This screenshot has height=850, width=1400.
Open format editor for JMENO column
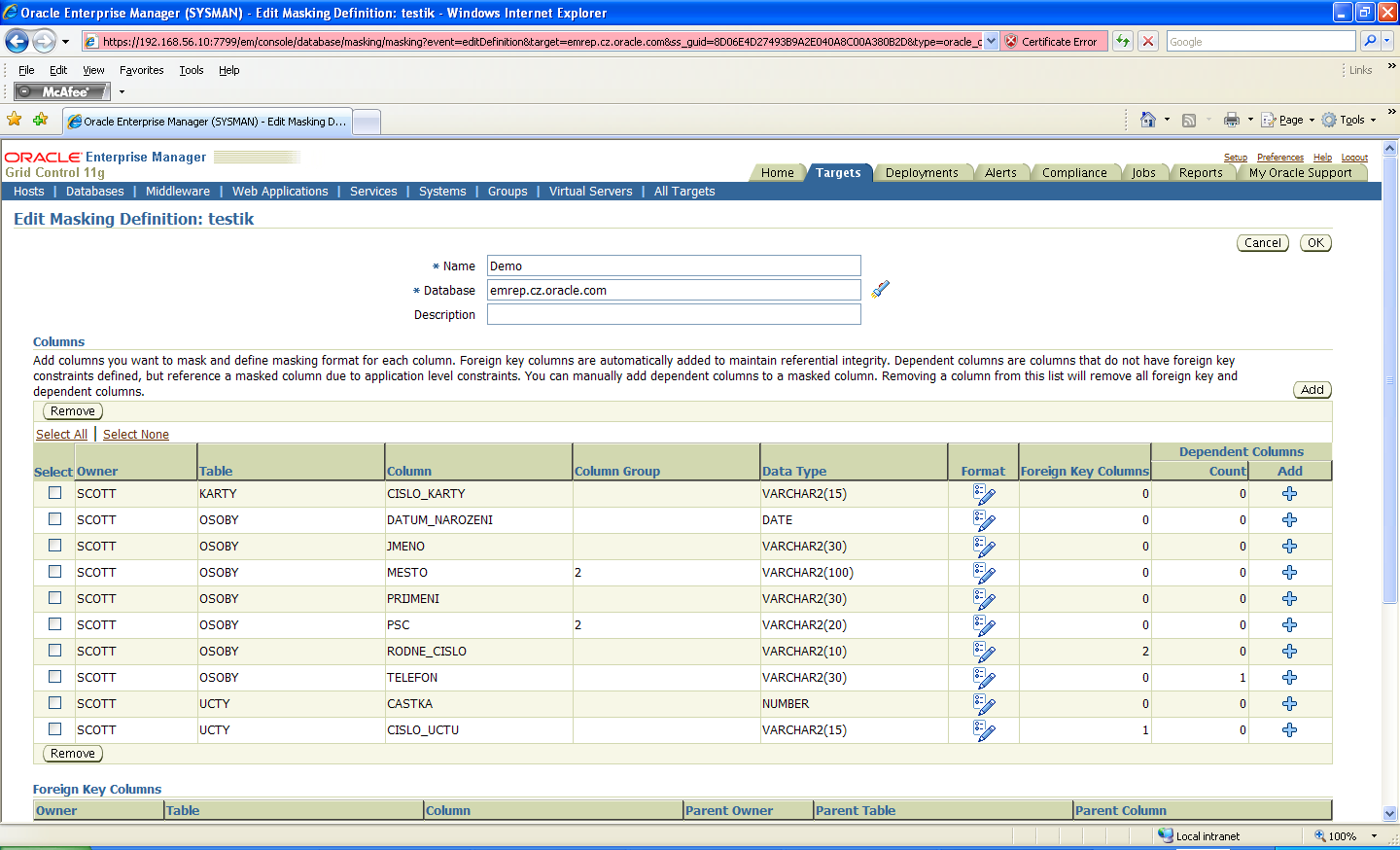[x=984, y=547]
